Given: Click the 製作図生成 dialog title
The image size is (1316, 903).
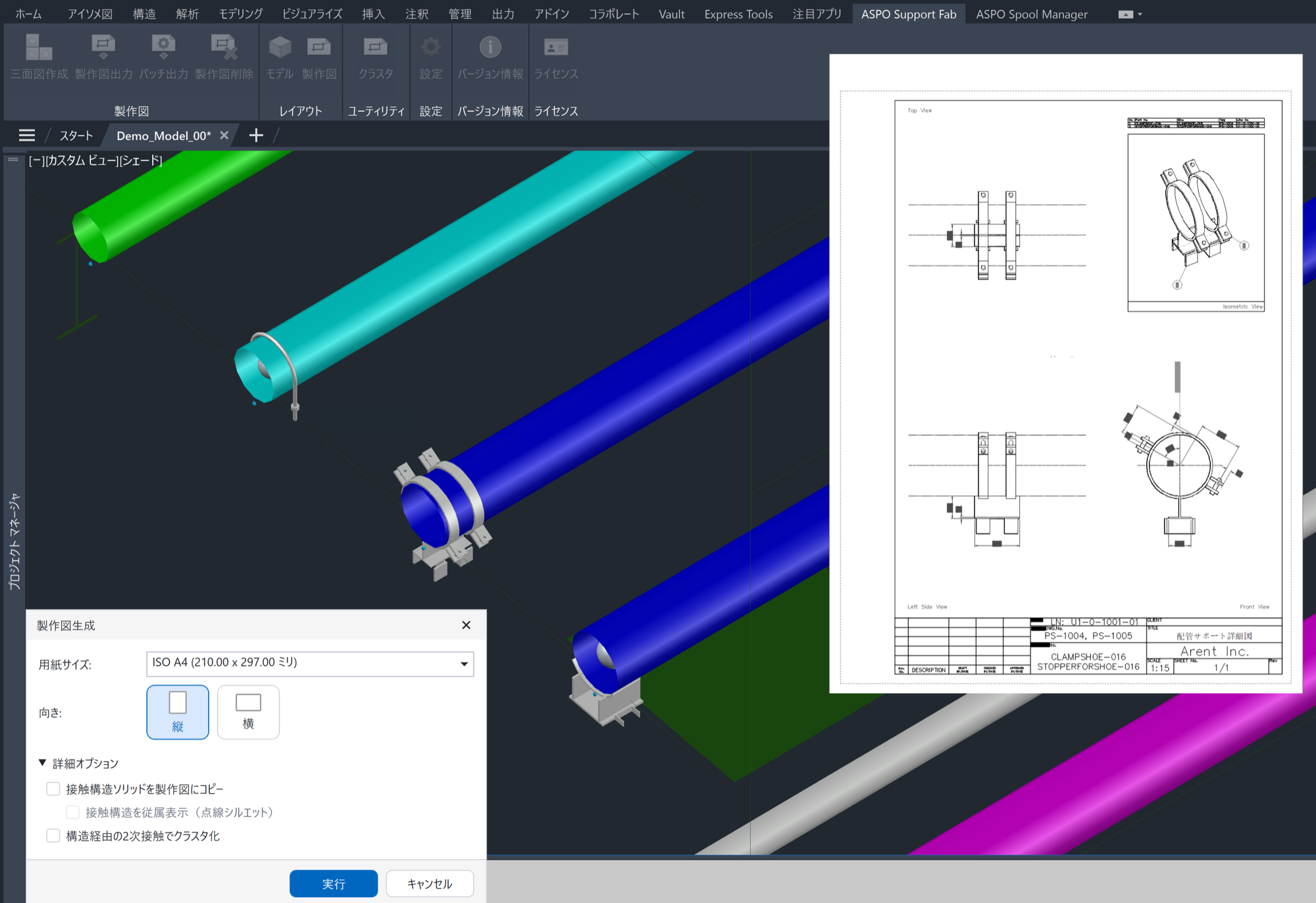Looking at the screenshot, I should 66,625.
